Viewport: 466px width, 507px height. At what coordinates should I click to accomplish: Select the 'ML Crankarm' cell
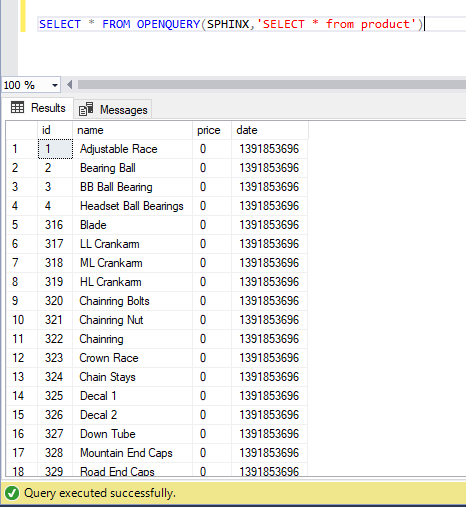[x=132, y=263]
